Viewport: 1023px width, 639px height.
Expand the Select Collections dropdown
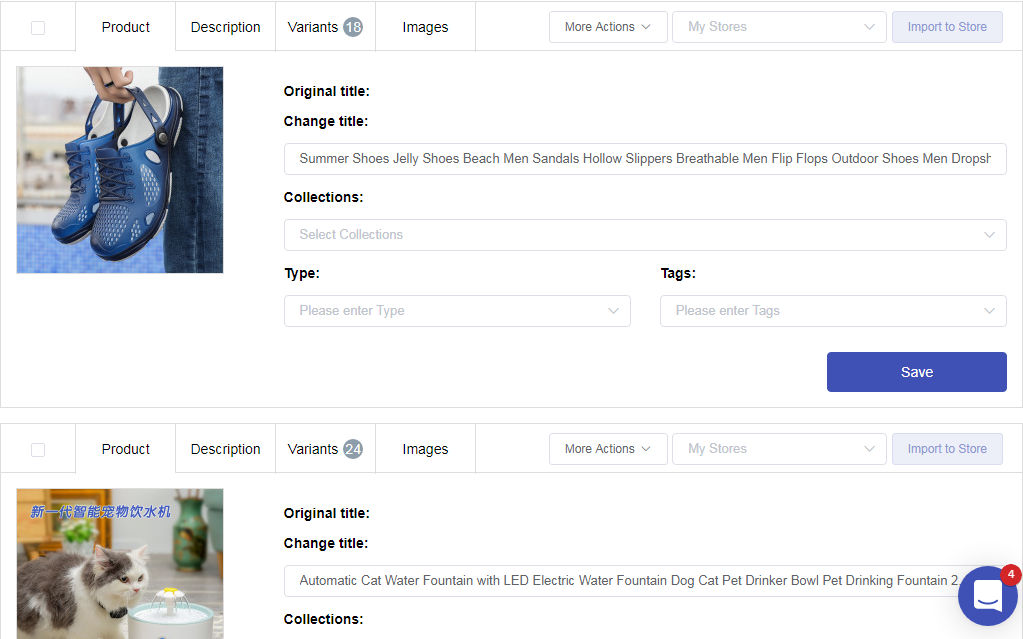(x=645, y=235)
